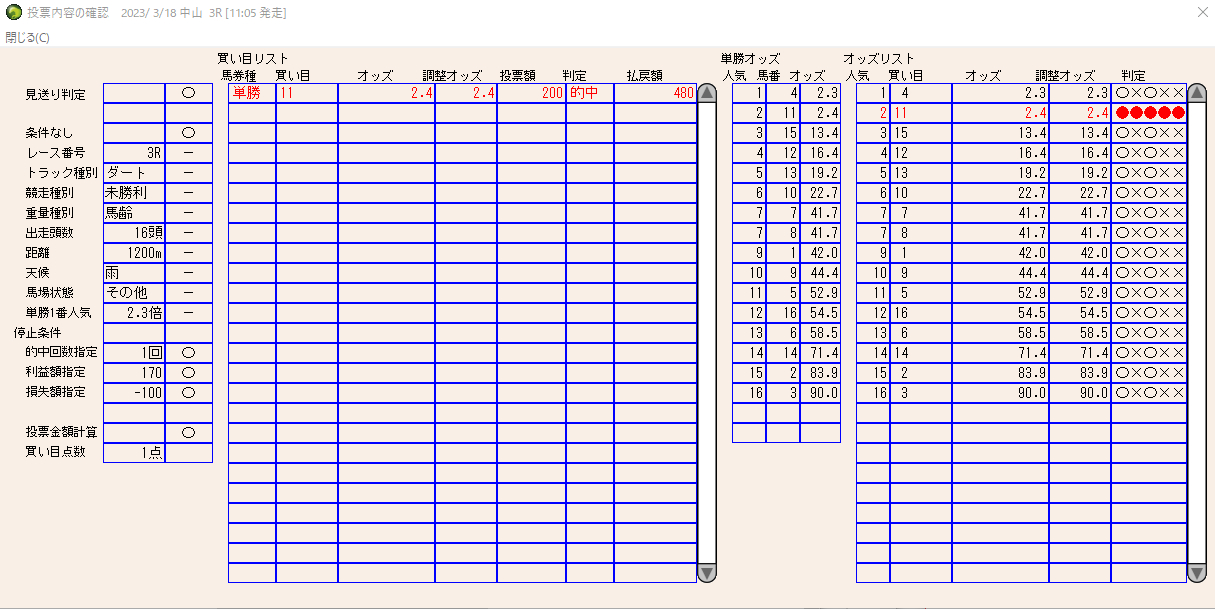Click the title 投票内容の確認 text
This screenshot has width=1215, height=609.
point(69,13)
